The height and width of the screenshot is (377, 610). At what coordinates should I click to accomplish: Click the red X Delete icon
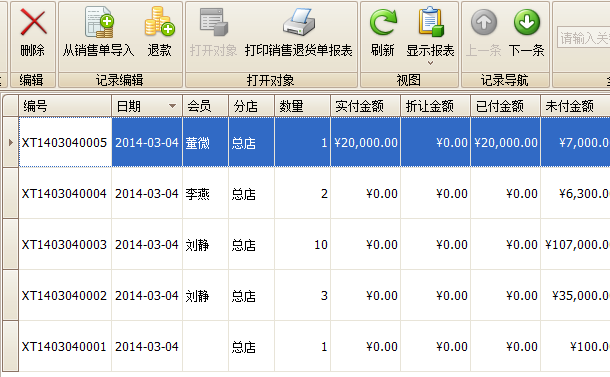pos(33,22)
